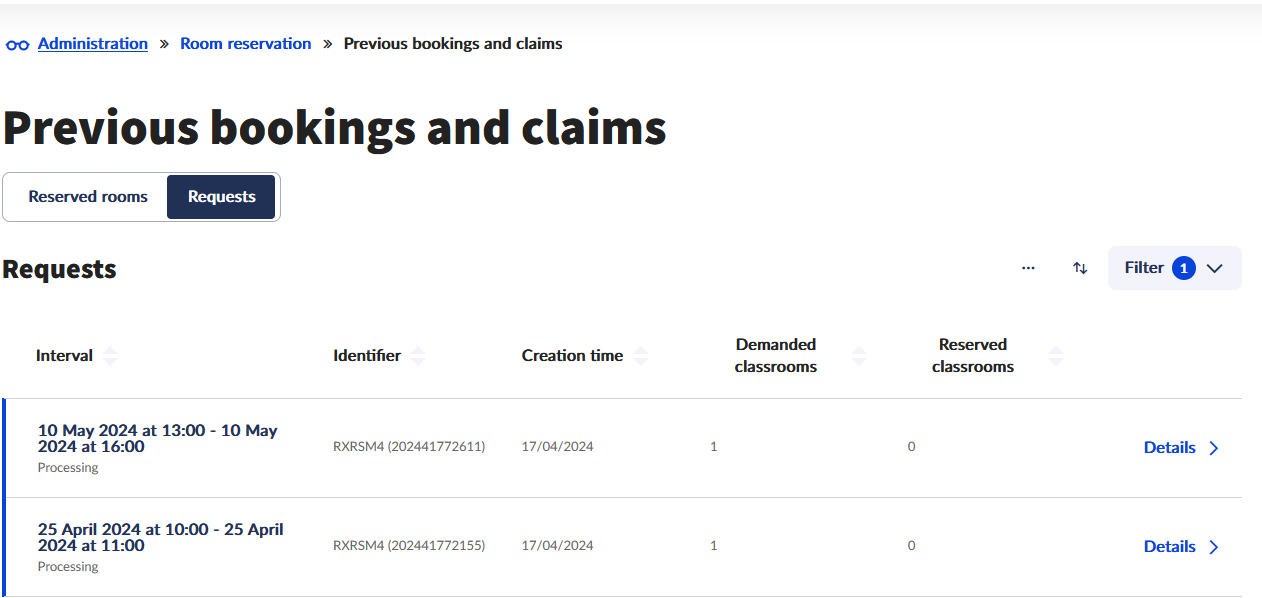Sort by Identifier column arrows
1262x598 pixels.
pyautogui.click(x=418, y=356)
